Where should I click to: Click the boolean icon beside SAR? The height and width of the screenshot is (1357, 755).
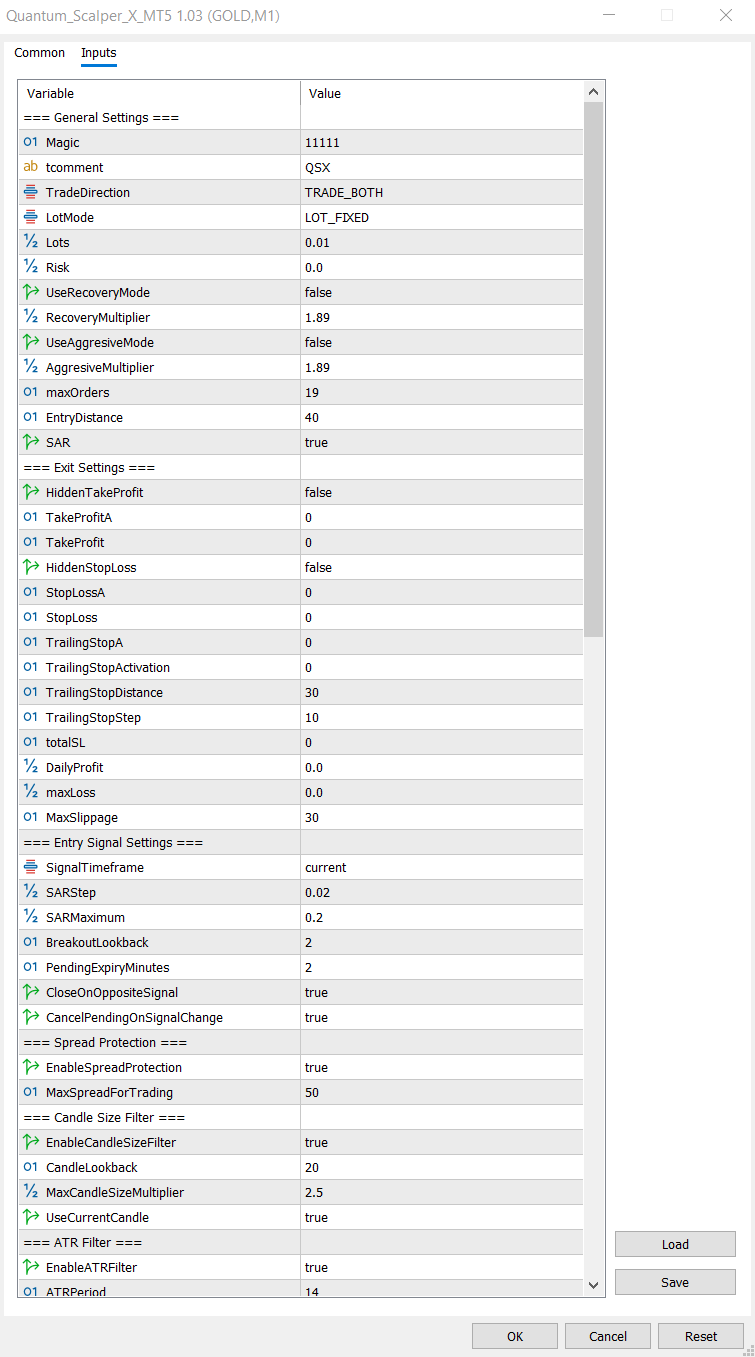[30, 443]
